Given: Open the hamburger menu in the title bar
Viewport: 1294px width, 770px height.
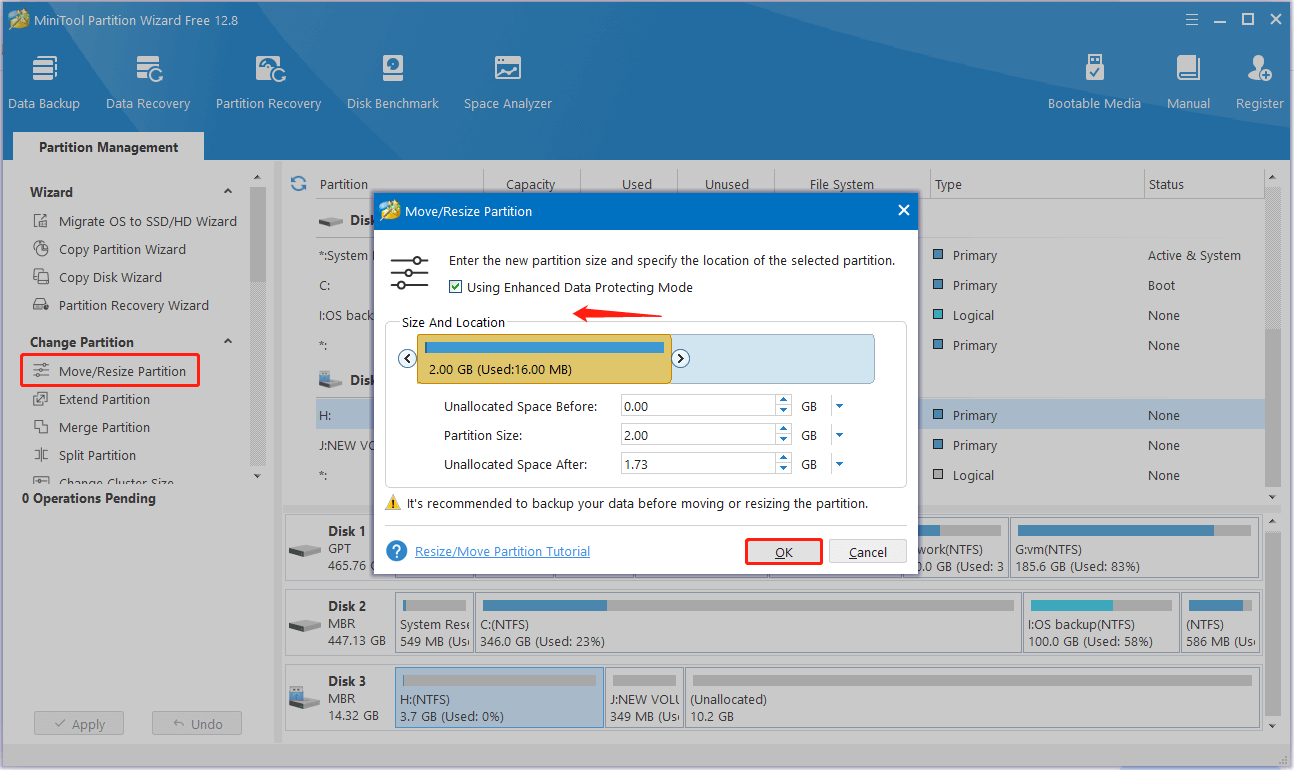Looking at the screenshot, I should [1190, 19].
